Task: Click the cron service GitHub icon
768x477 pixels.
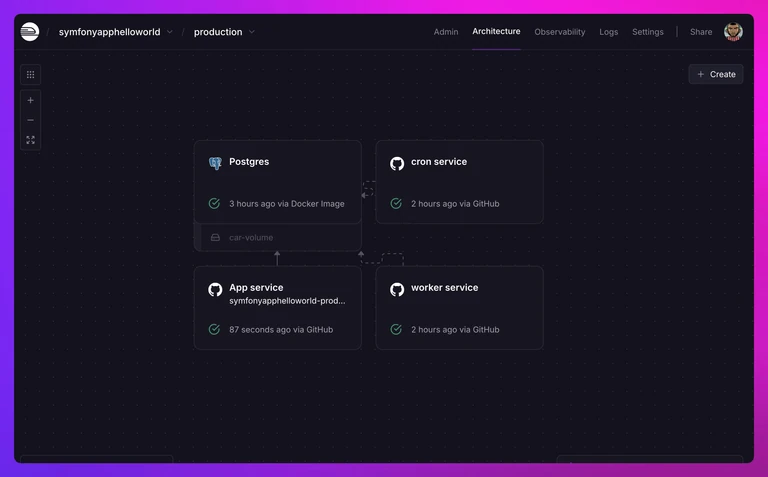Action: [397, 163]
